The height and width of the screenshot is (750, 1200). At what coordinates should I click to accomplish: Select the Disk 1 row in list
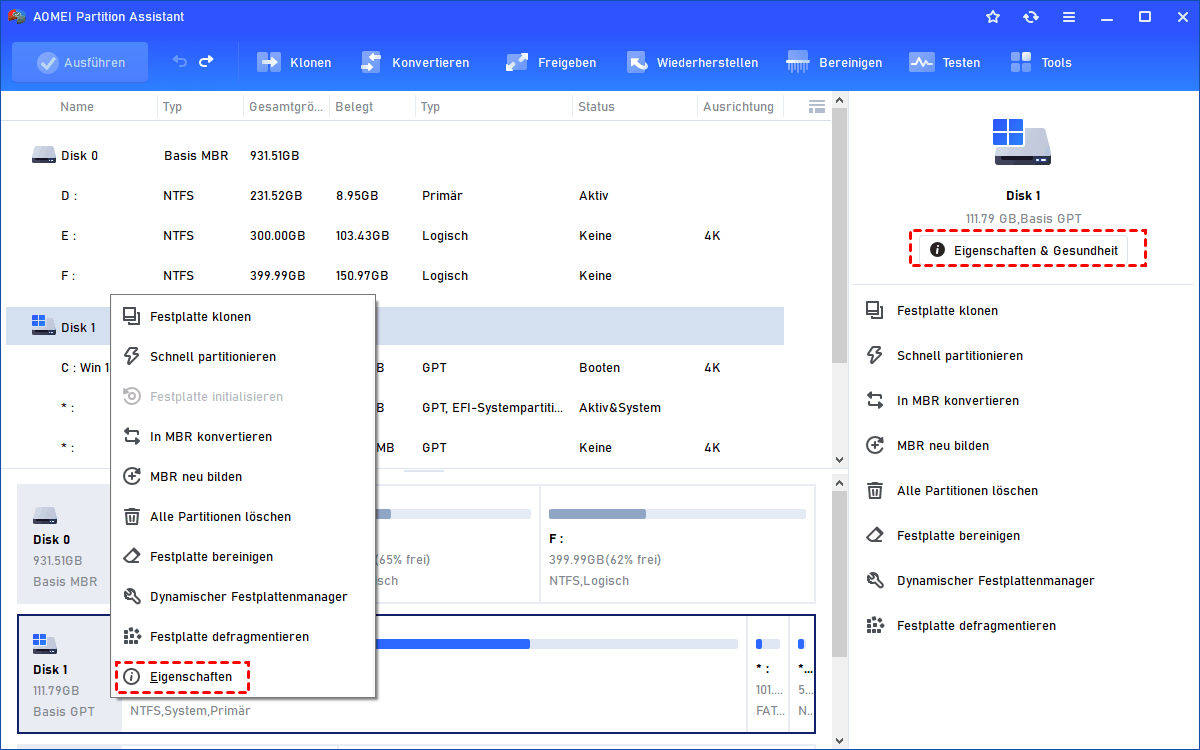click(395, 326)
